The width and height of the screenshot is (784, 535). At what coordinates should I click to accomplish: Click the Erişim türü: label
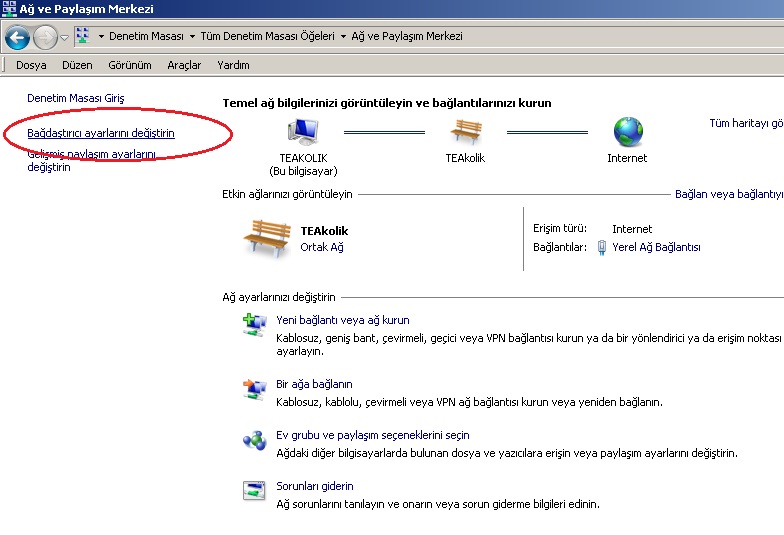pos(560,228)
